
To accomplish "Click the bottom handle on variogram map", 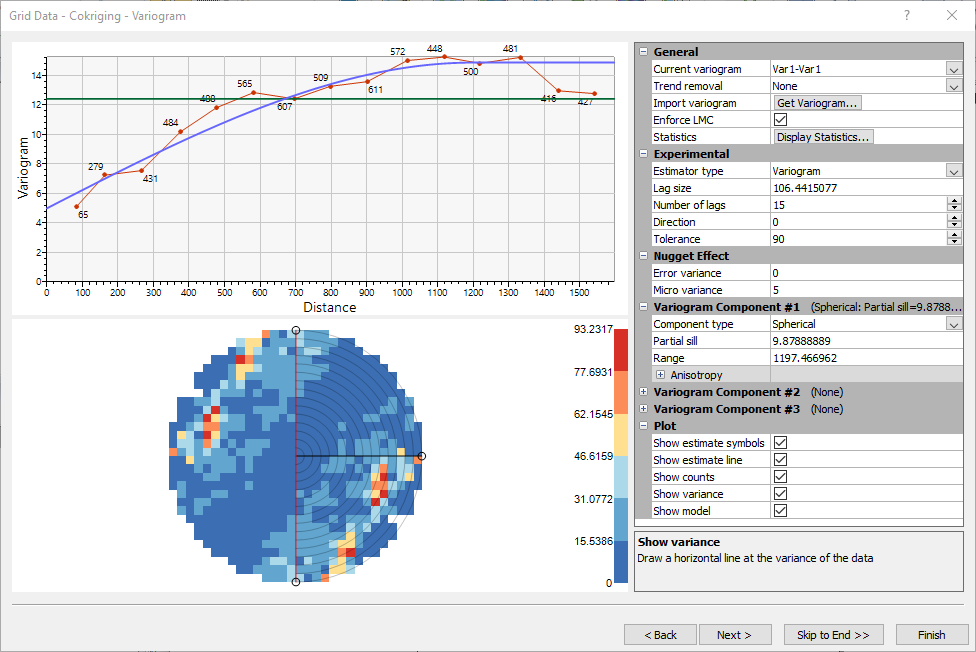I will (296, 582).
